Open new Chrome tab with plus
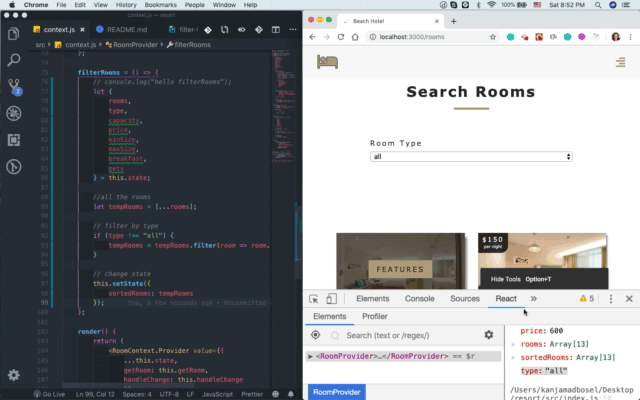Screen dimensions: 640x400 453,21
